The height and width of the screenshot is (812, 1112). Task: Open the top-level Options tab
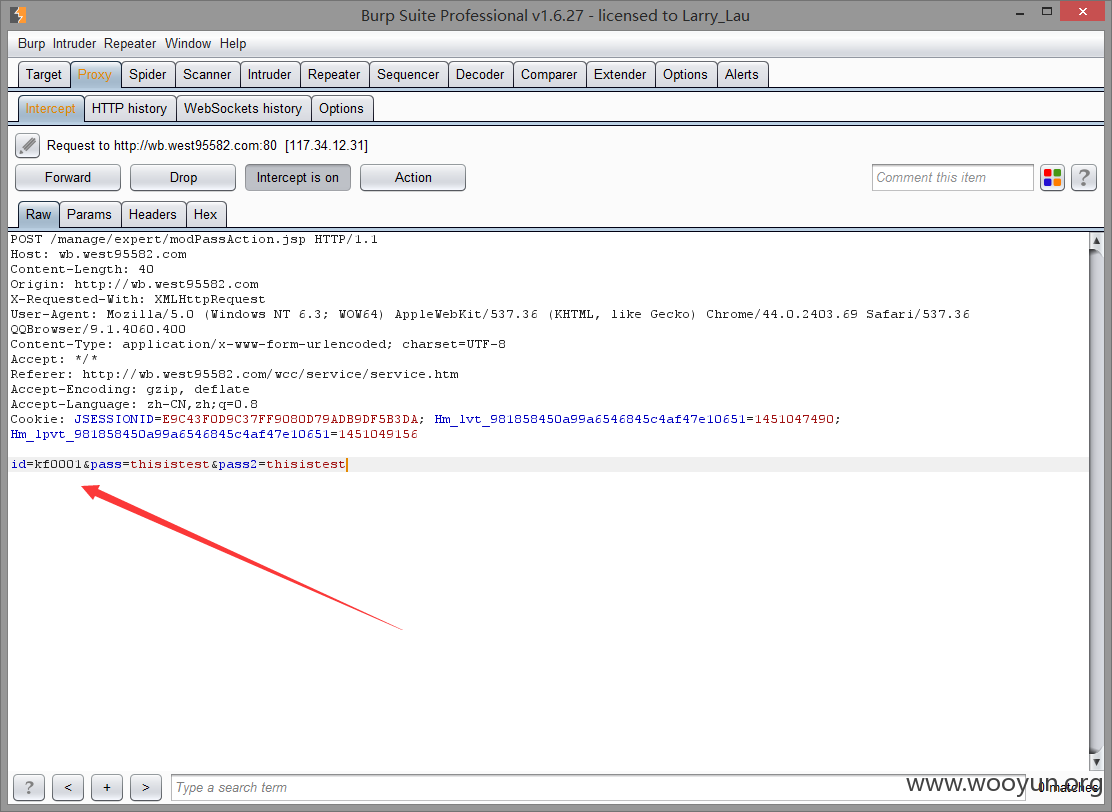click(685, 74)
